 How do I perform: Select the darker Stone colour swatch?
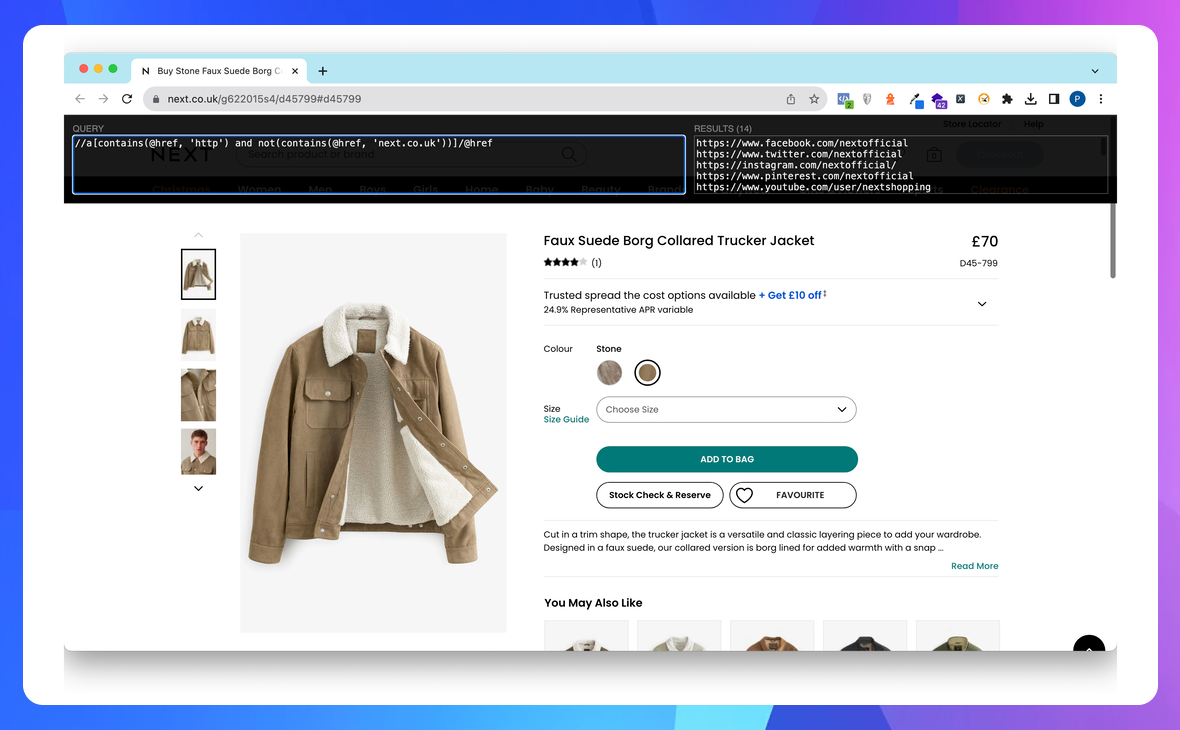647,371
